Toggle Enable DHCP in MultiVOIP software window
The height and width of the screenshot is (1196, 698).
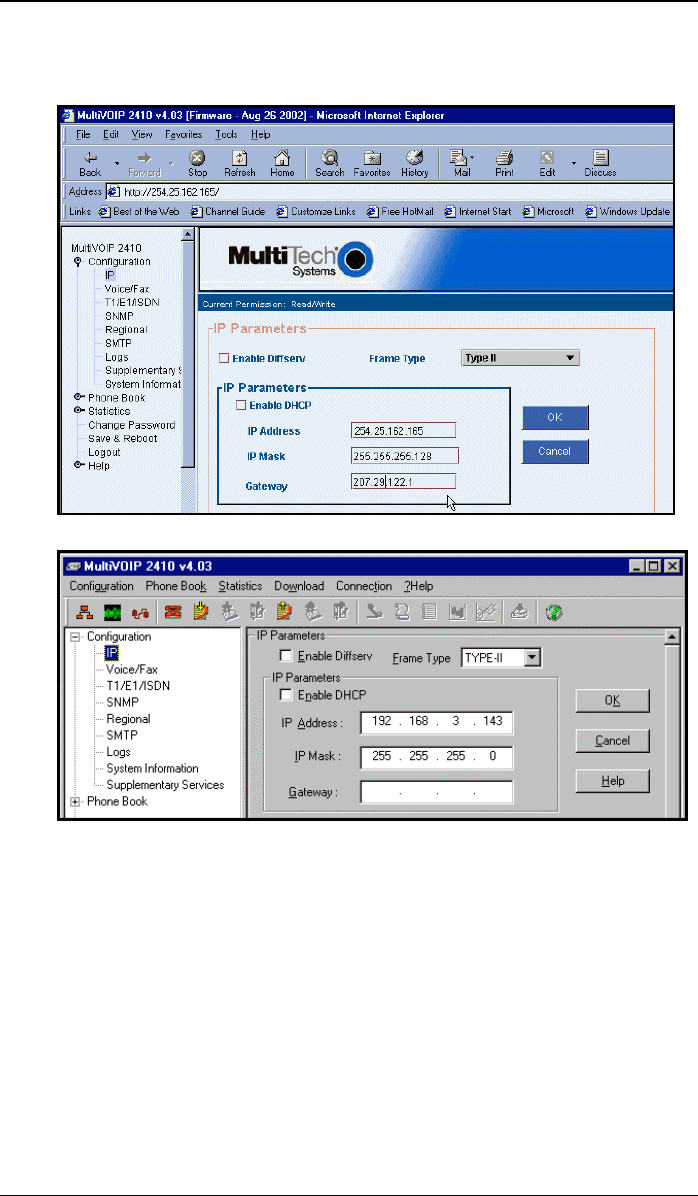tap(286, 695)
